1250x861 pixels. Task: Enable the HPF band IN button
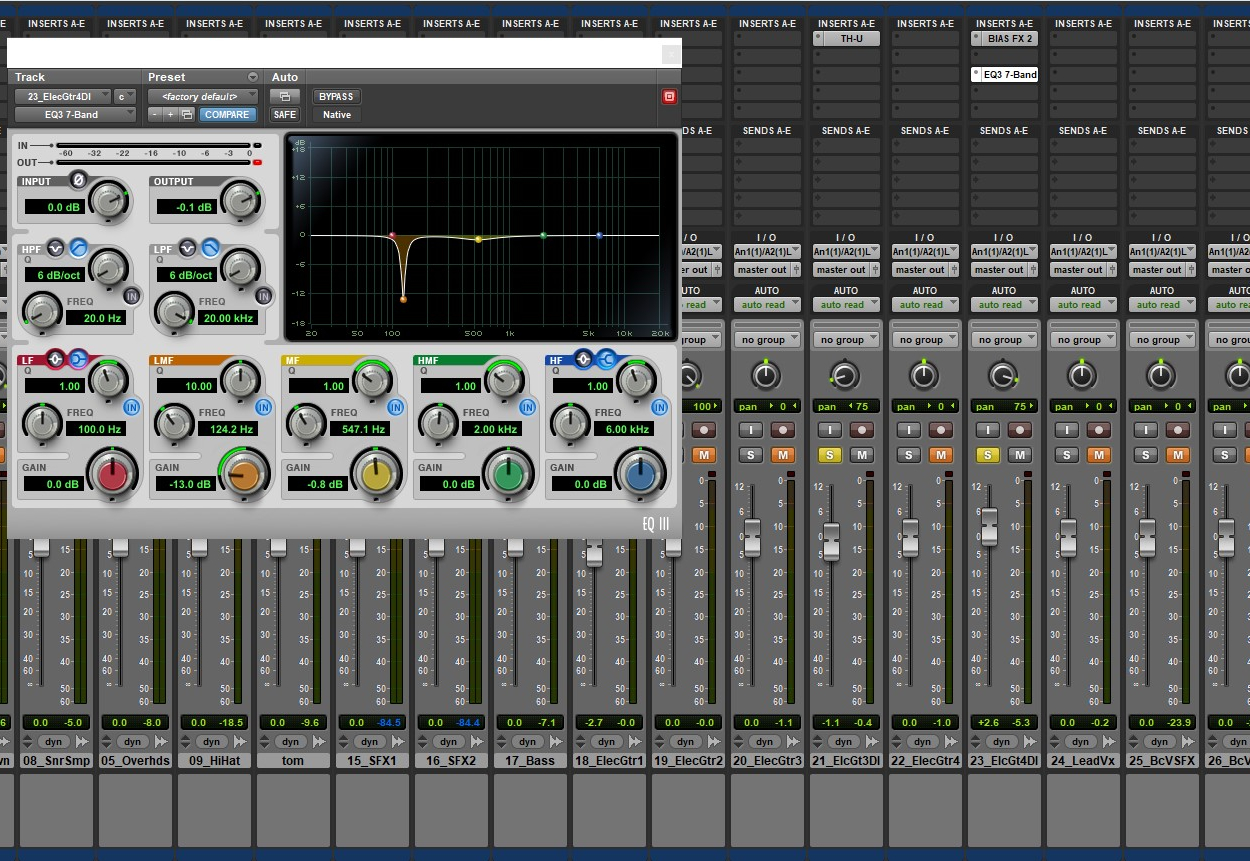click(x=132, y=296)
